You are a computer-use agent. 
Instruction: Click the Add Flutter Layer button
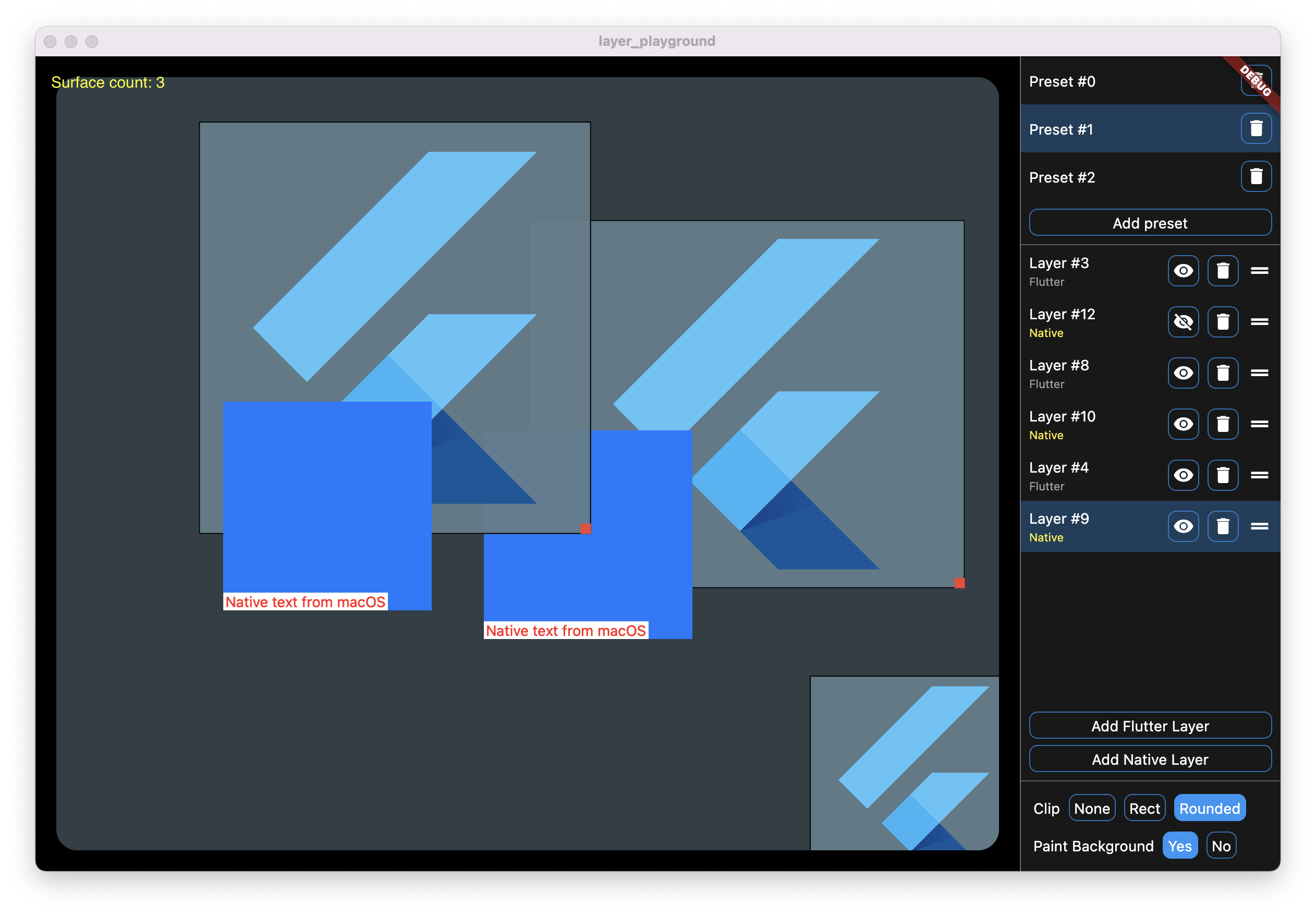[1150, 725]
